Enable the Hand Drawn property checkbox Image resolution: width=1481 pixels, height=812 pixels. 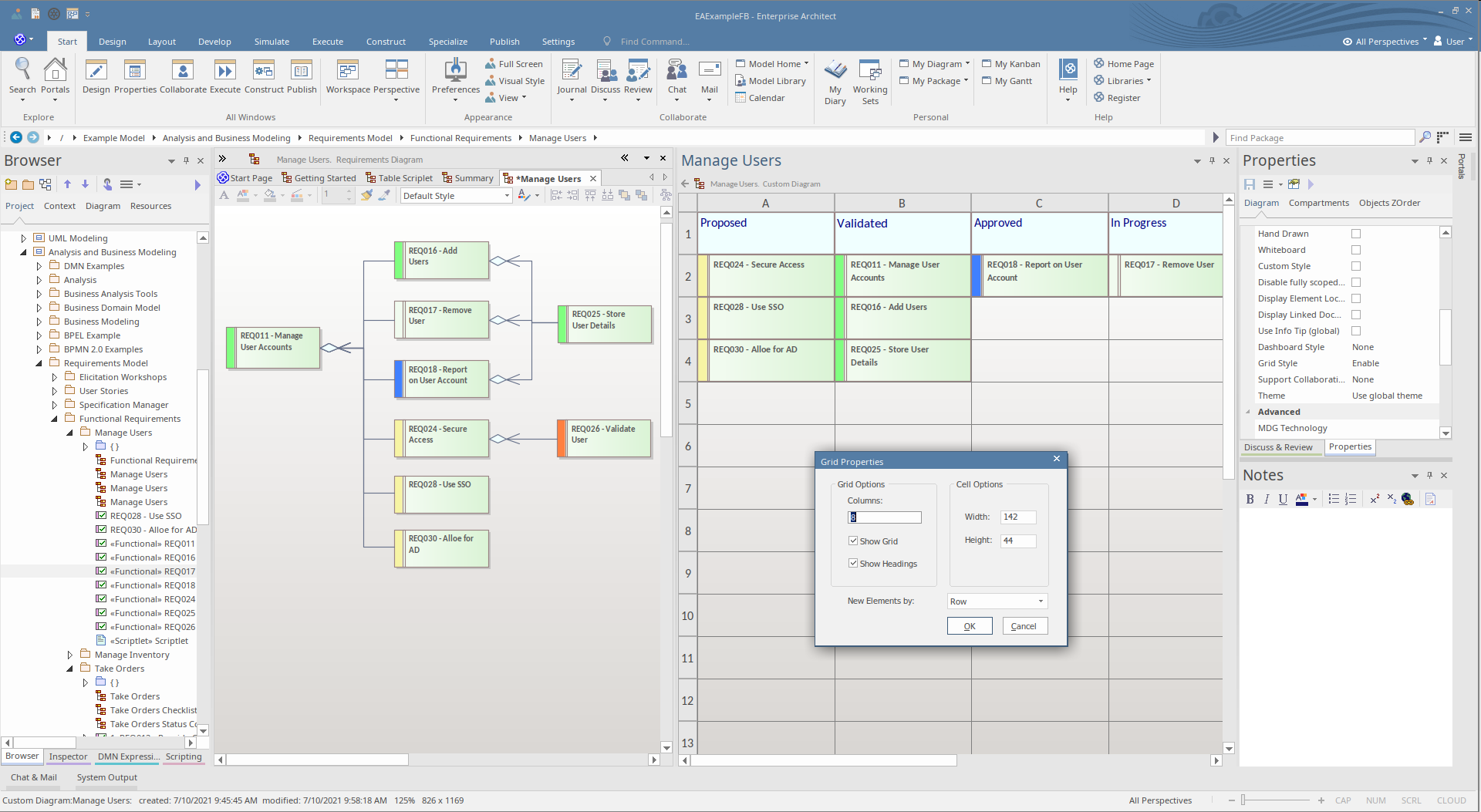pyautogui.click(x=1355, y=234)
